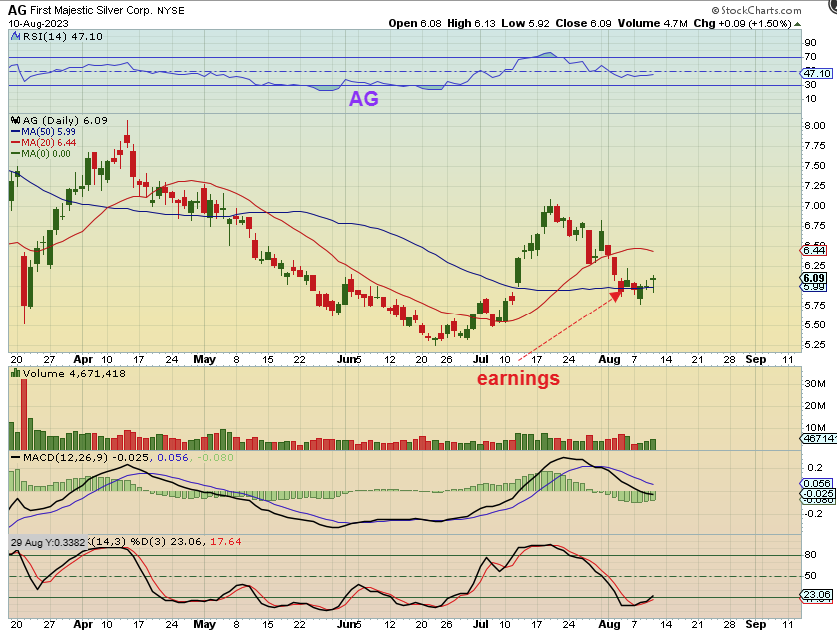Click the Close 6.09 value in header
Image resolution: width=837 pixels, height=630 pixels.
(583, 23)
